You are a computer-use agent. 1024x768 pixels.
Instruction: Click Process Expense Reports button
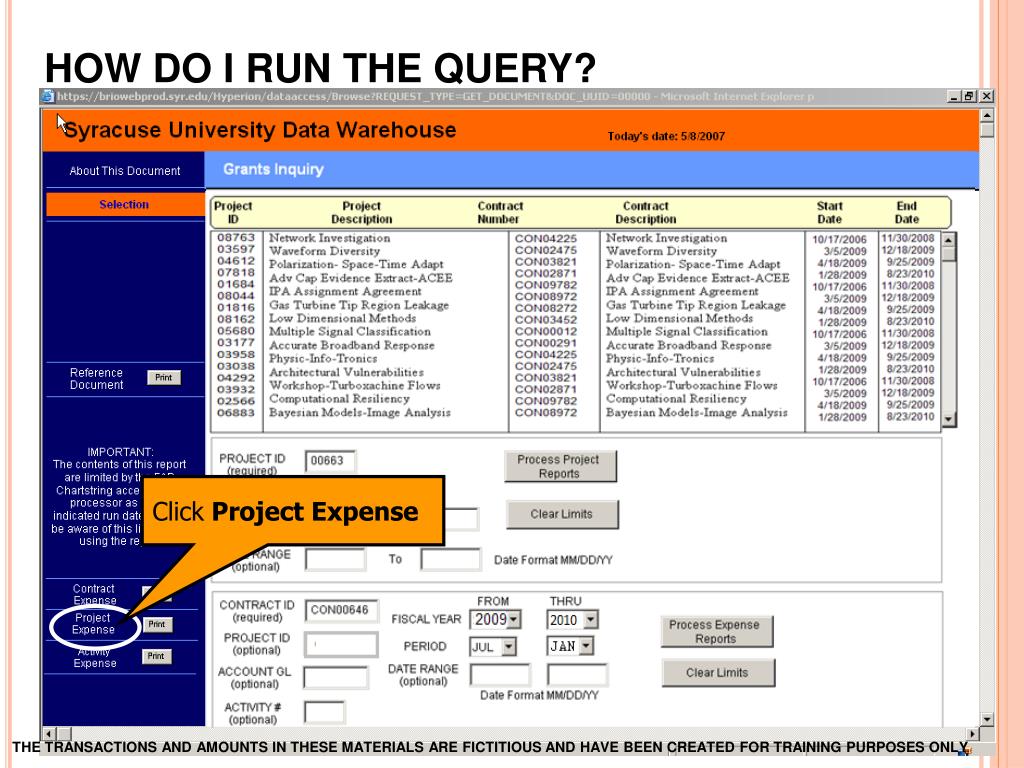point(716,632)
